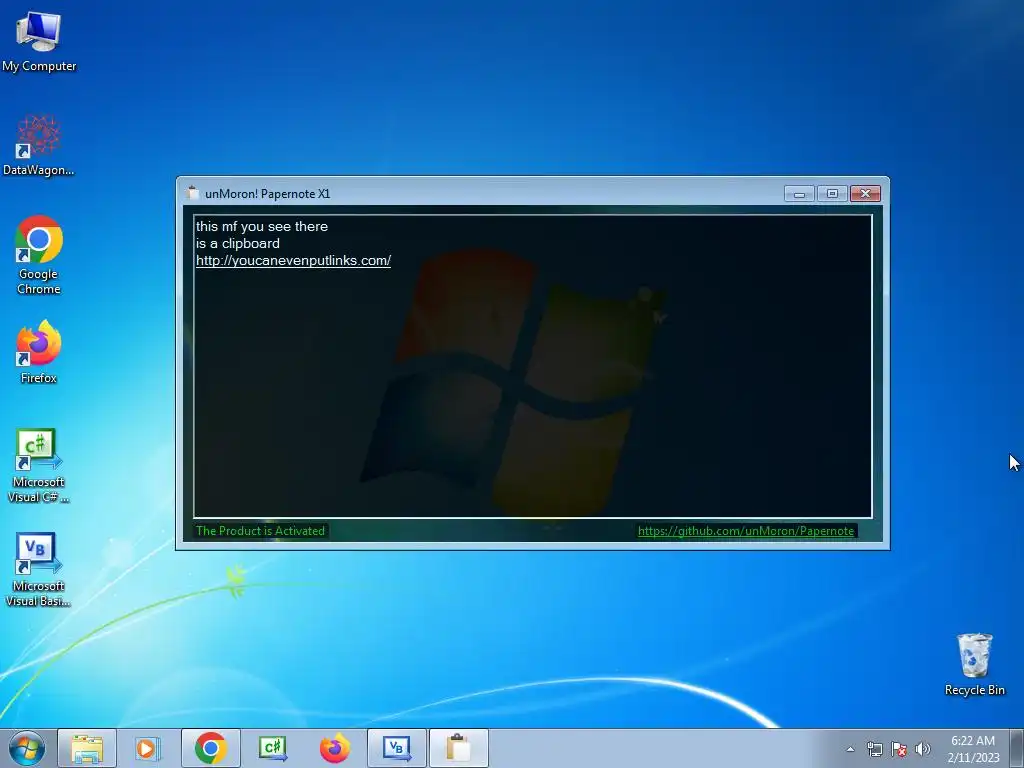Open Firefox from the taskbar
The height and width of the screenshot is (768, 1024).
(334, 748)
